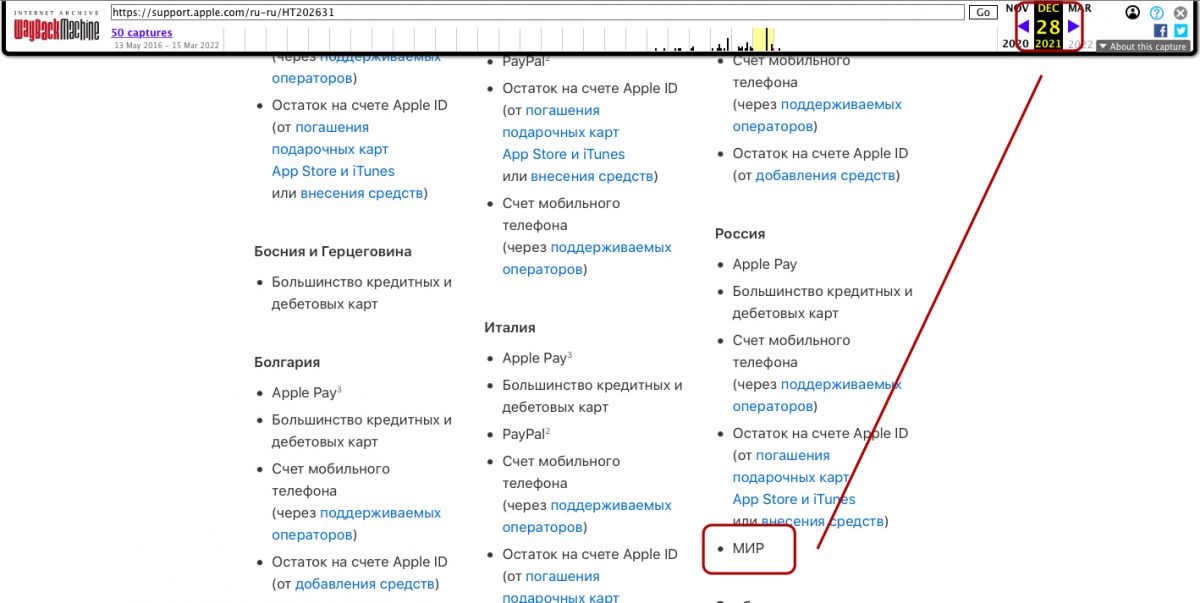Jump to the MAR month capture
This screenshot has height=603, width=1200.
coord(1080,8)
